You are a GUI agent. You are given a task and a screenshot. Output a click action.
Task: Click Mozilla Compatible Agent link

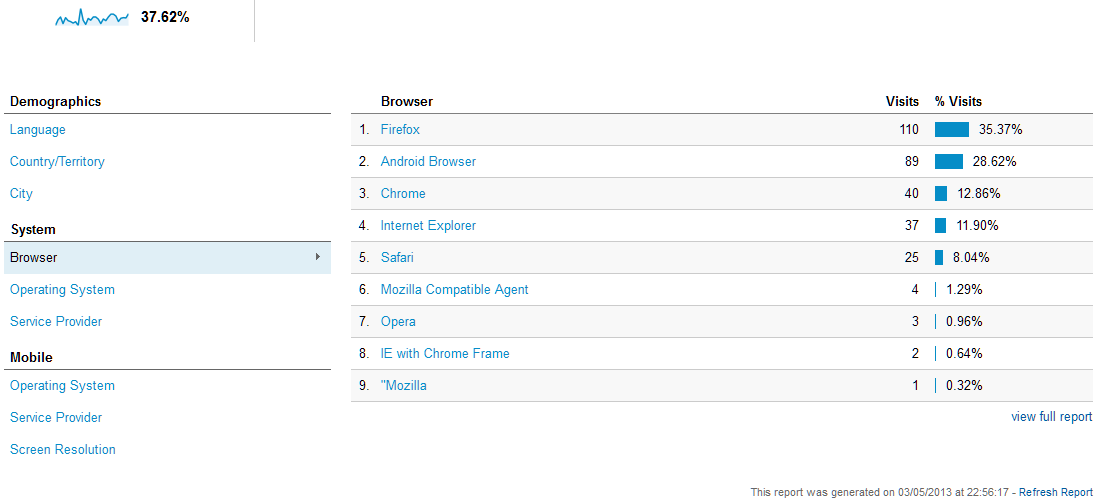455,289
